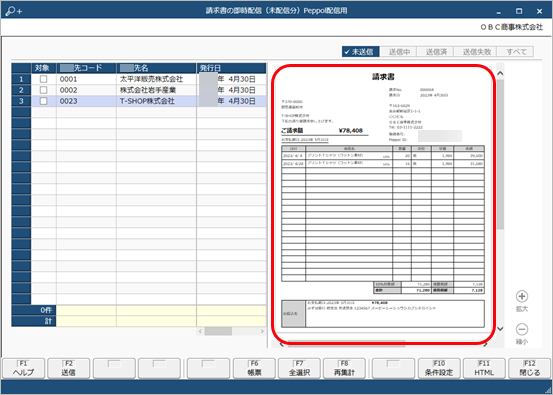This screenshot has height=395, width=553.
Task: Switch to the 送信中 tab
Action: pyautogui.click(x=399, y=51)
